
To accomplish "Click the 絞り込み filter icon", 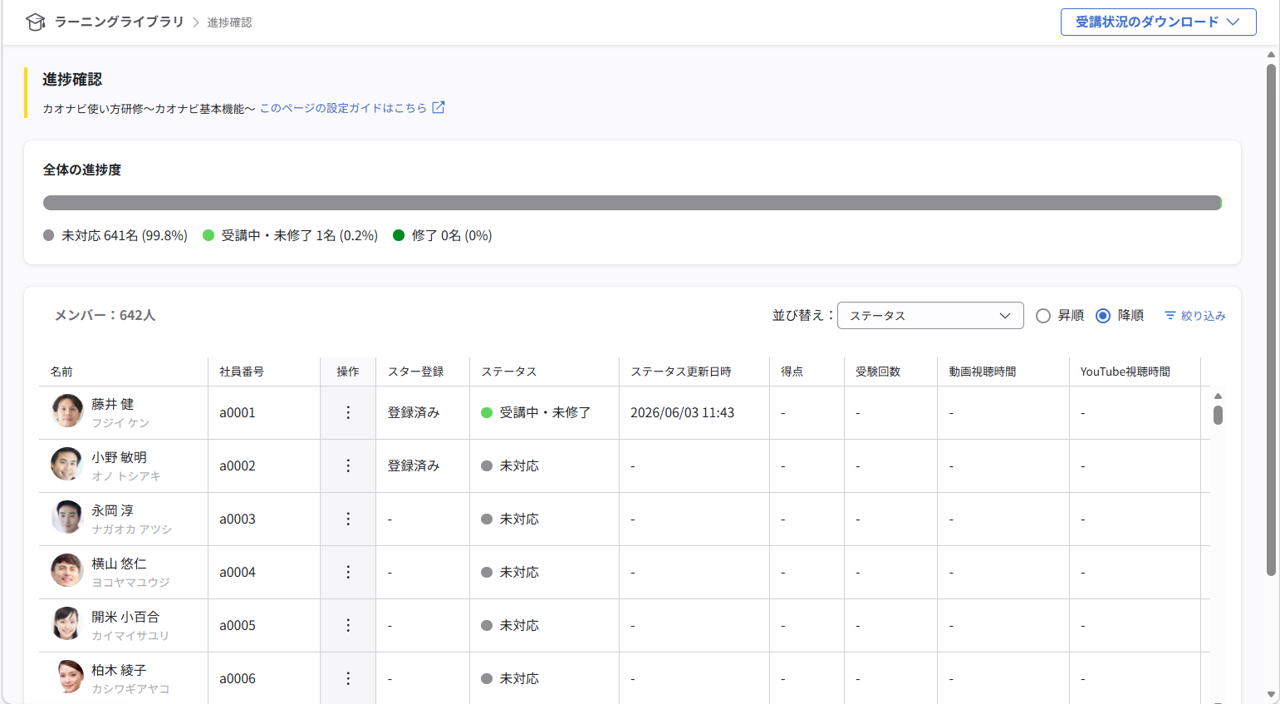I will (x=1170, y=316).
